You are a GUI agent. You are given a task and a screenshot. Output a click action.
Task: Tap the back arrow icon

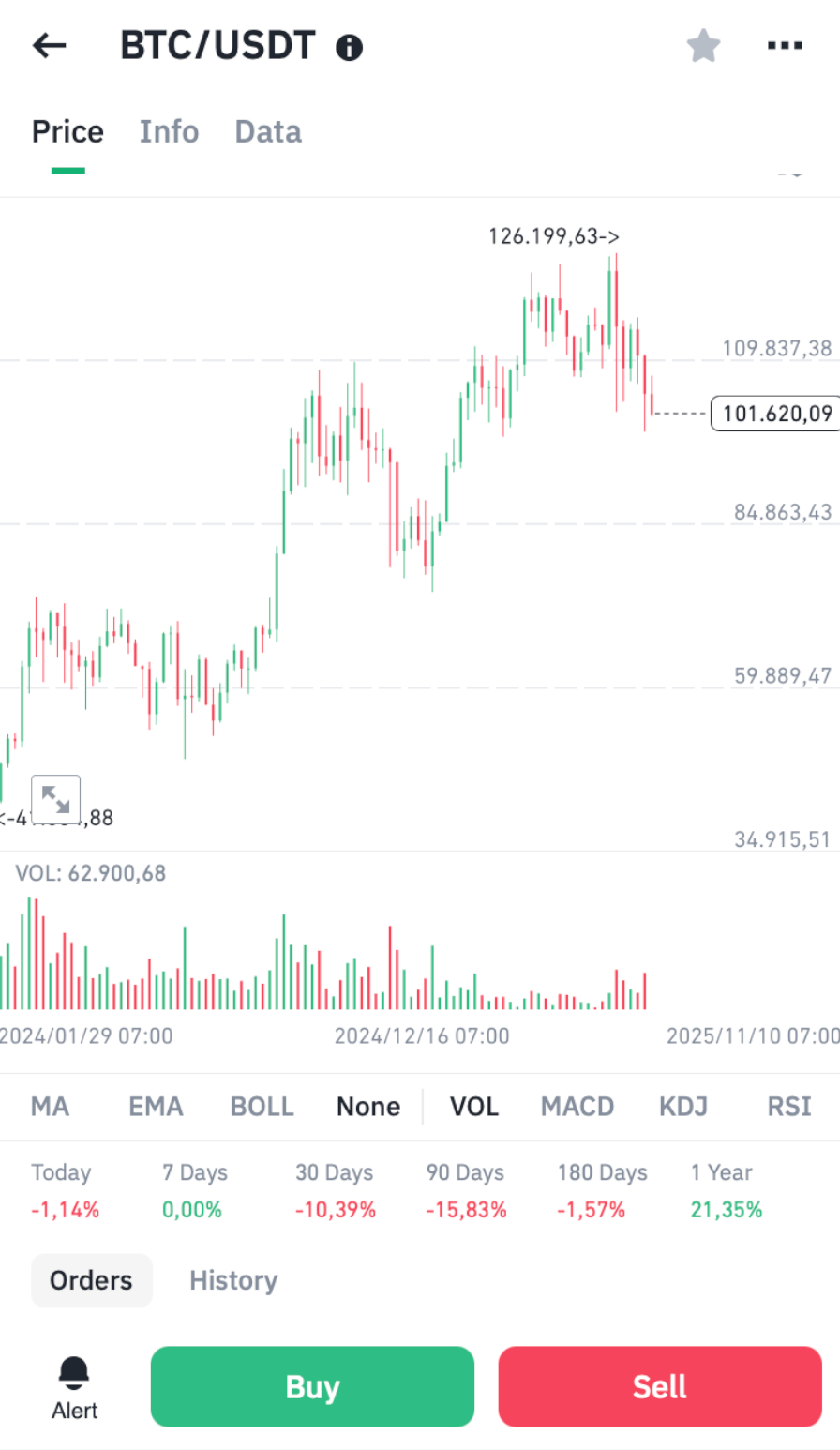click(x=50, y=45)
